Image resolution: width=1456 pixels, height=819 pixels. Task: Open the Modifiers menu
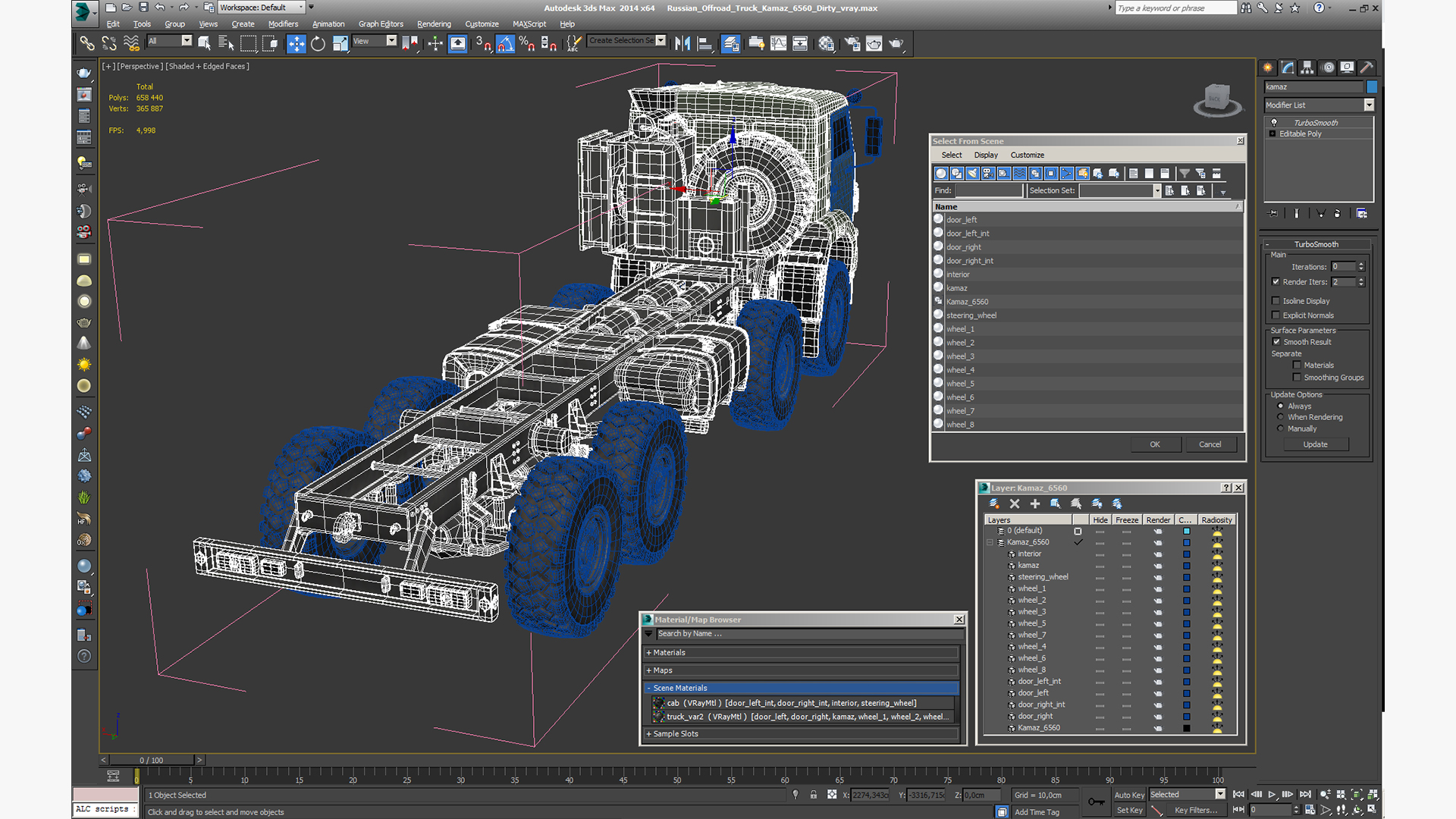point(283,24)
